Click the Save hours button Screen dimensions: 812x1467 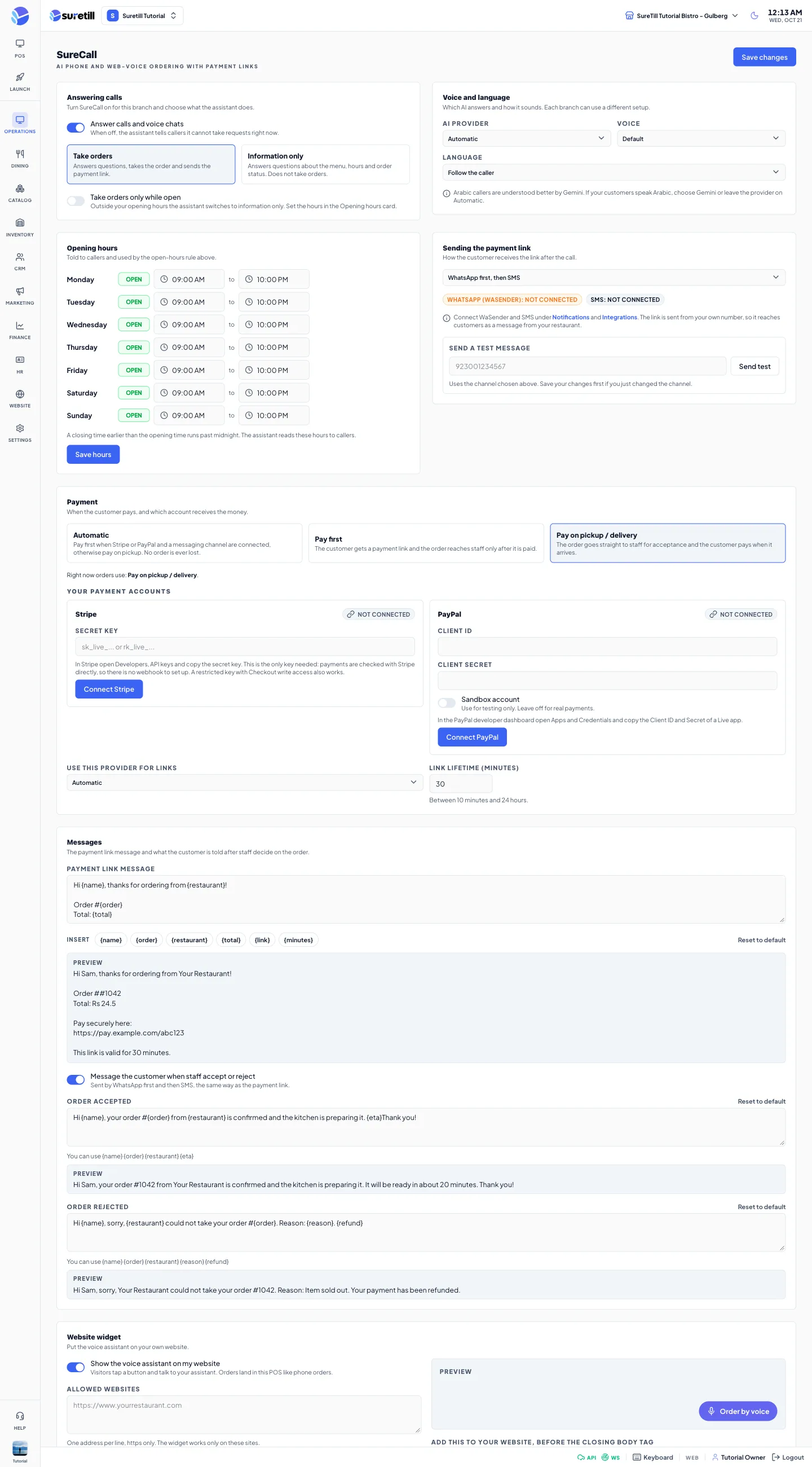click(93, 454)
